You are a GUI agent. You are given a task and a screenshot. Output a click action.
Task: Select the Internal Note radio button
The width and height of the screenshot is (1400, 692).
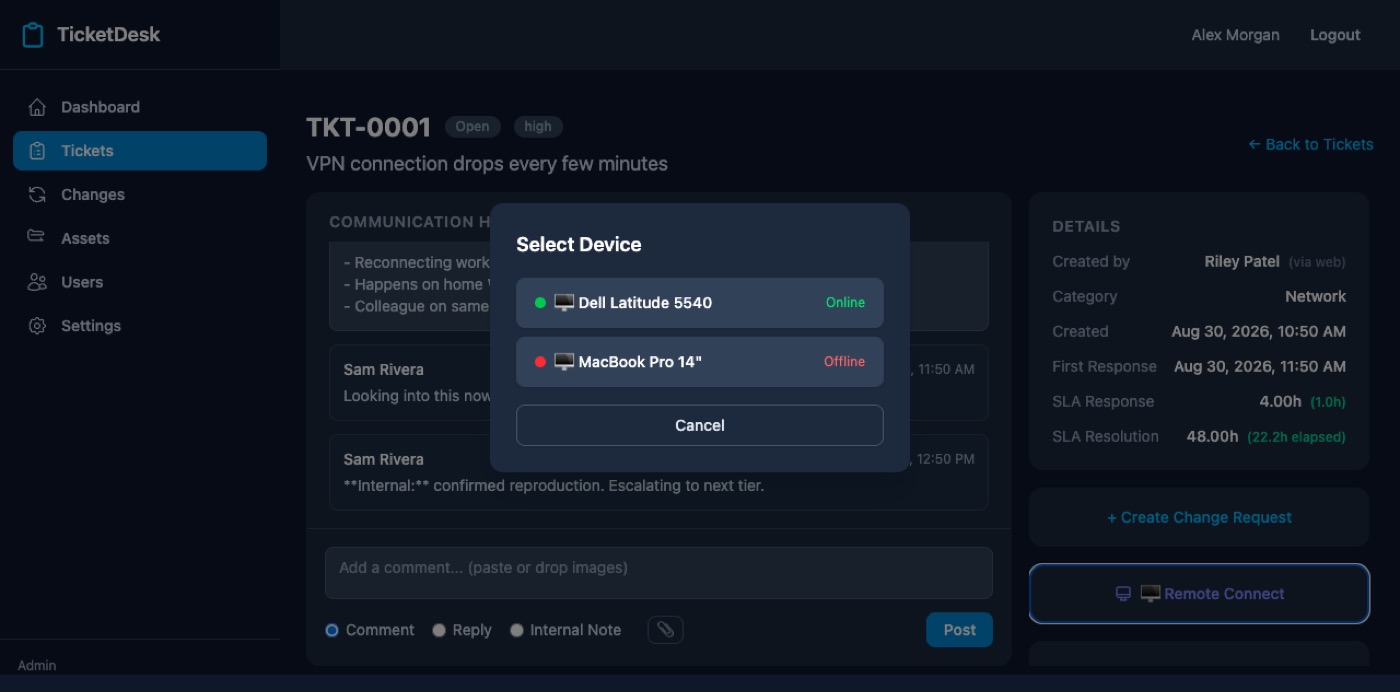coord(516,630)
